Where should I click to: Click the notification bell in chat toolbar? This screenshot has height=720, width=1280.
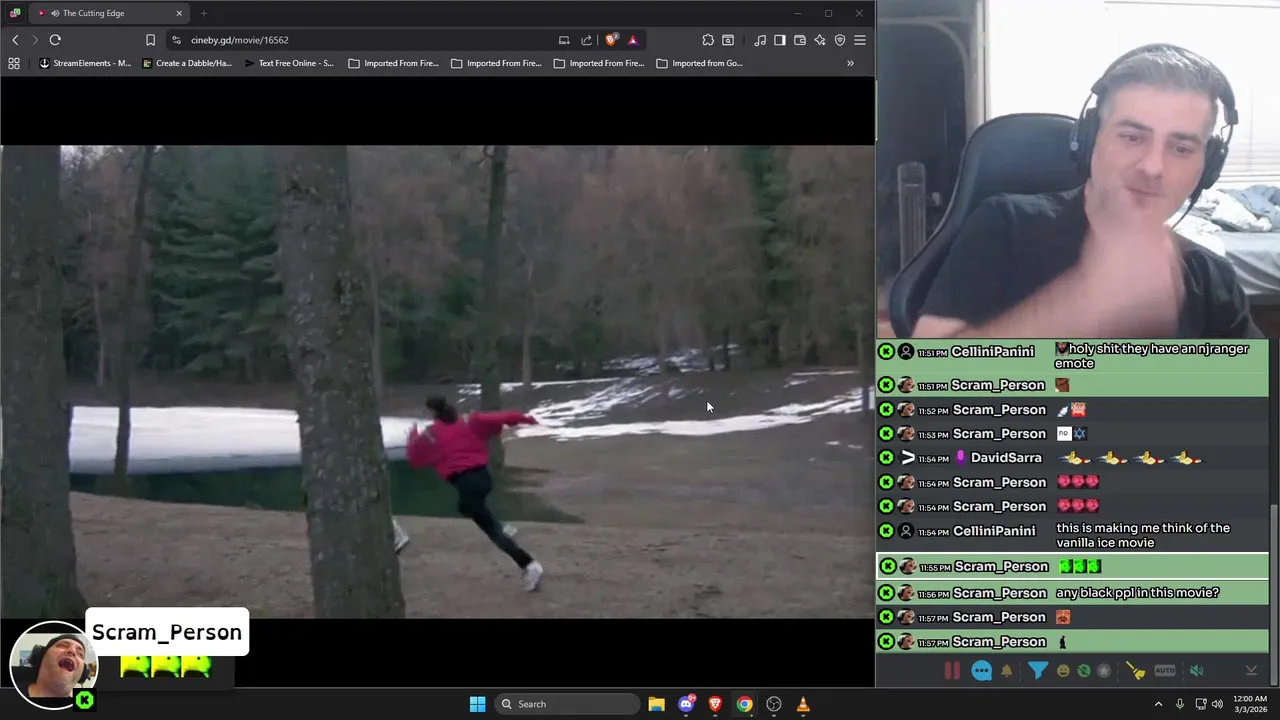click(1007, 671)
